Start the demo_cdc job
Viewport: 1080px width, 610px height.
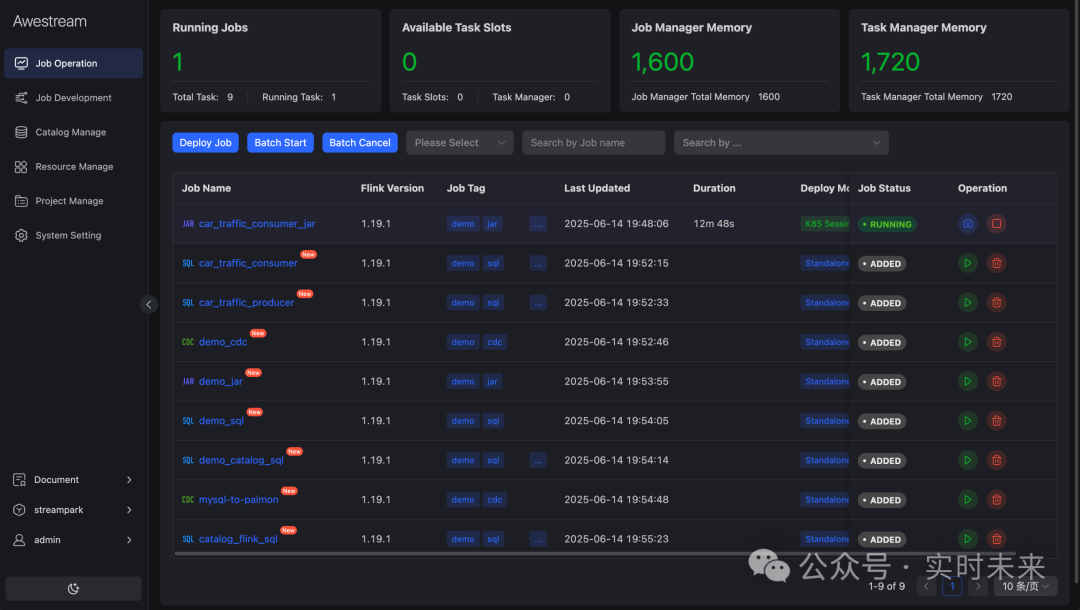[x=968, y=342]
